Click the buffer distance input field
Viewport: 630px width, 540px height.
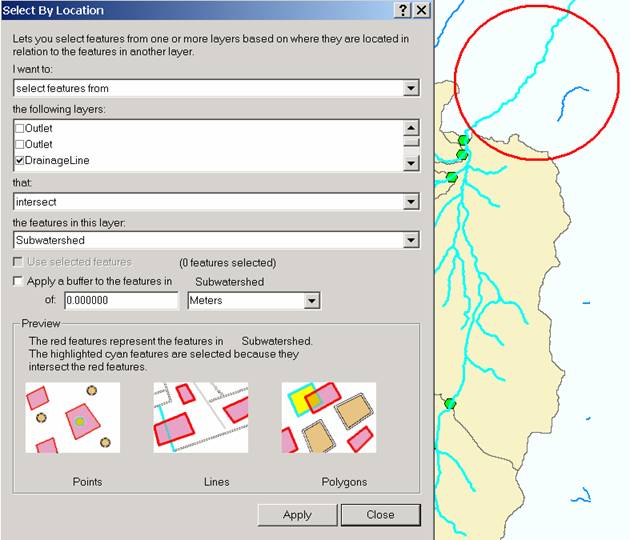coord(121,300)
